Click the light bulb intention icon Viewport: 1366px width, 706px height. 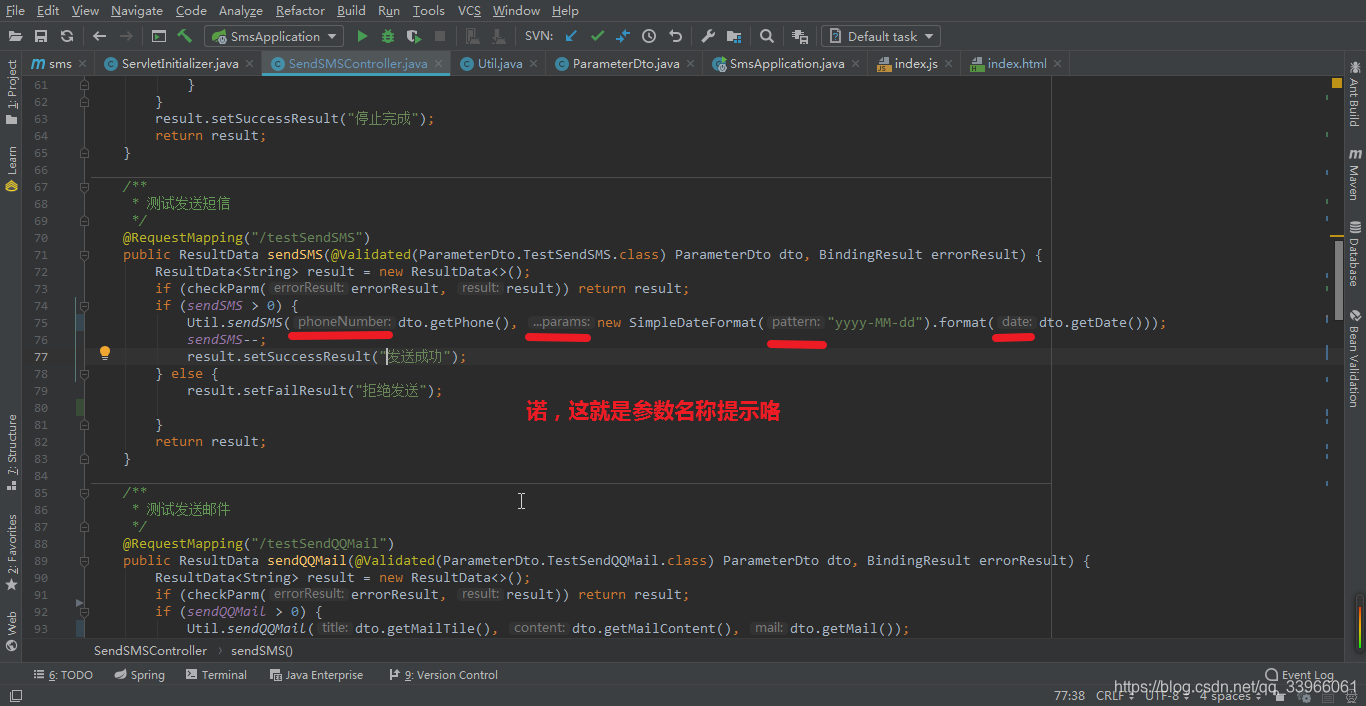[105, 353]
